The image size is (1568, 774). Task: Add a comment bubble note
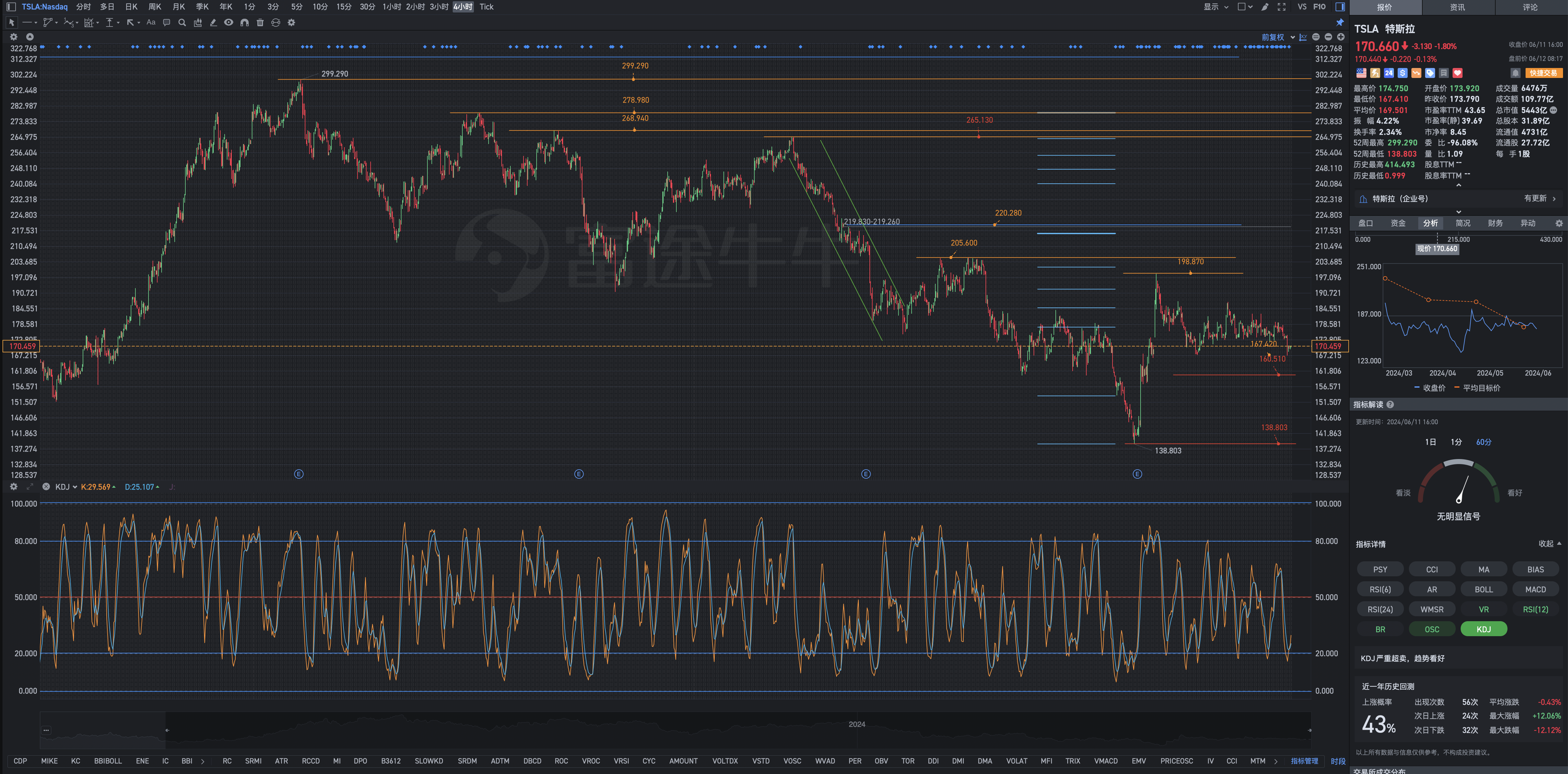[166, 22]
